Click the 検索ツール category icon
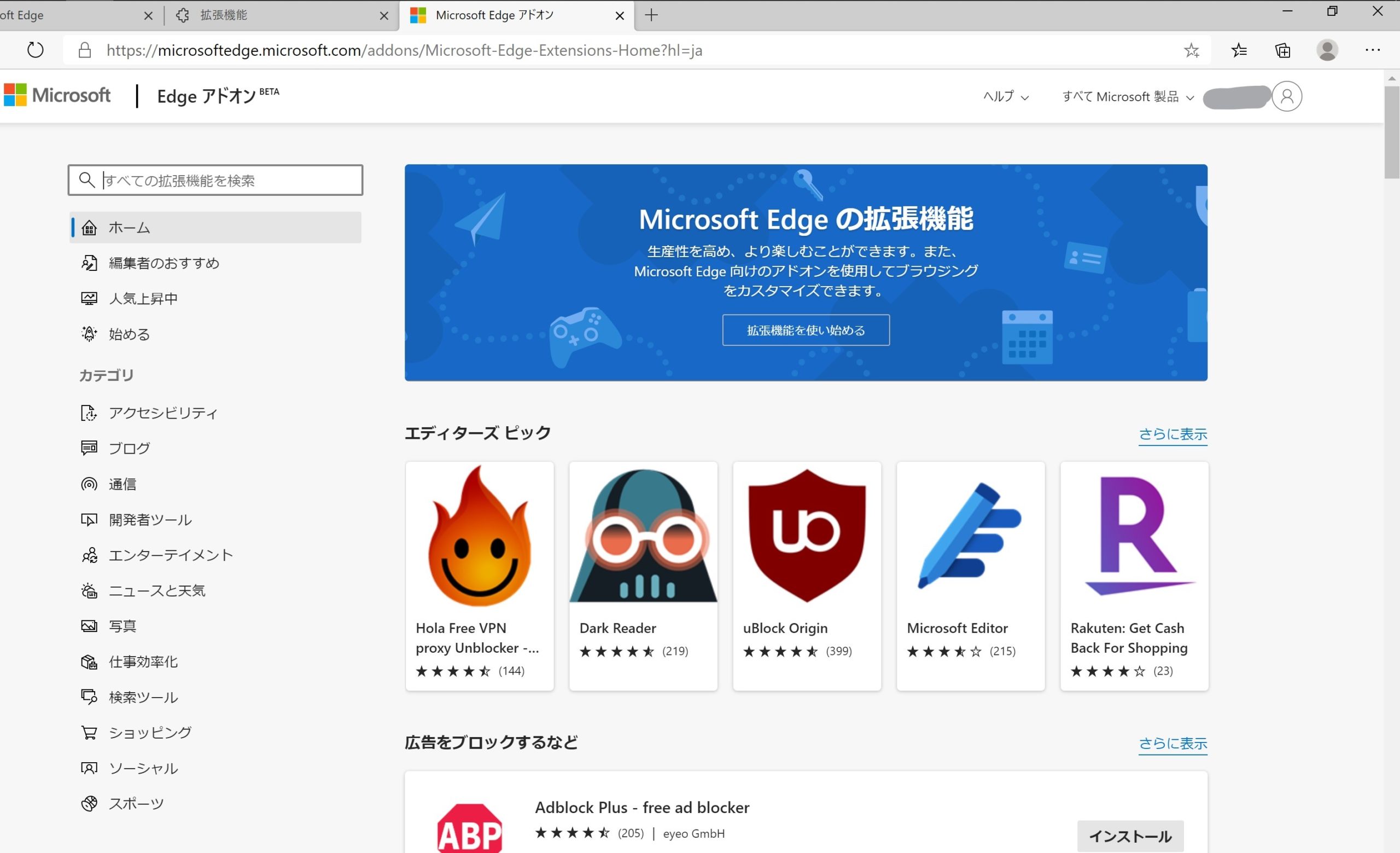This screenshot has height=853, width=1400. 89,697
